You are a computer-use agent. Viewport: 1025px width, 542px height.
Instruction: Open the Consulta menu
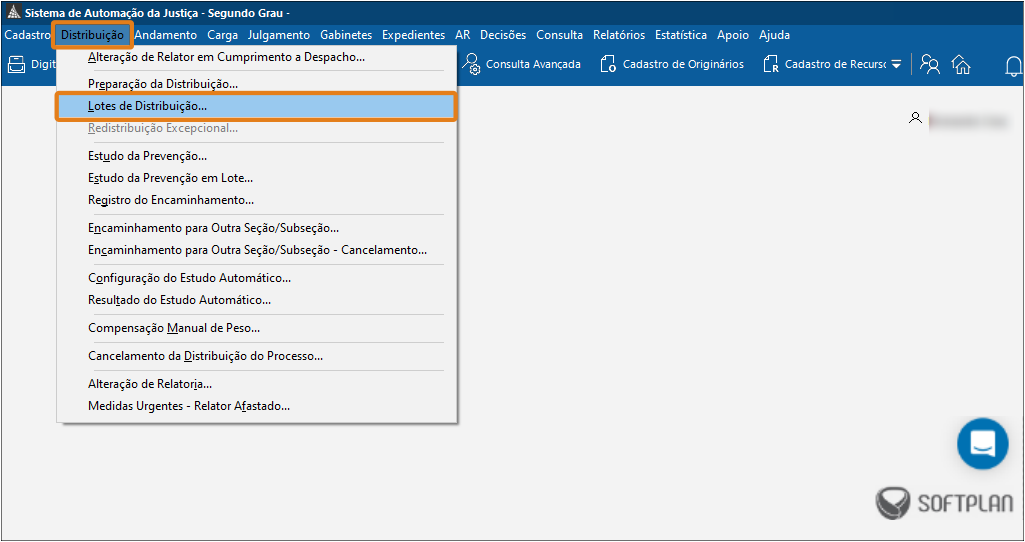coord(560,35)
